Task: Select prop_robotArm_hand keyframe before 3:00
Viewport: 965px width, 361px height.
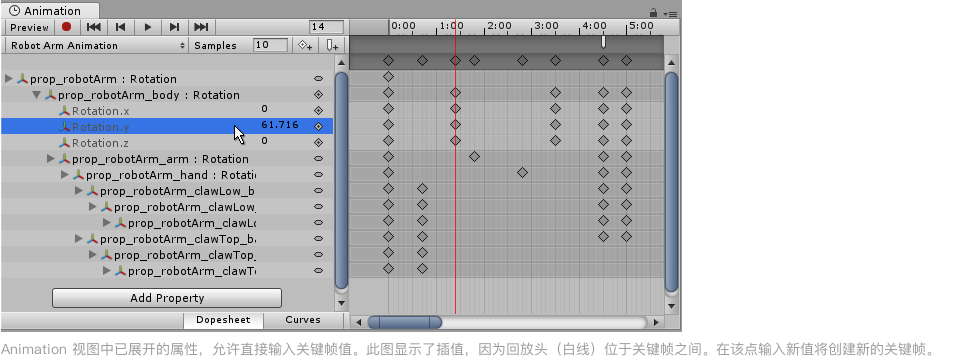Action: 522,173
